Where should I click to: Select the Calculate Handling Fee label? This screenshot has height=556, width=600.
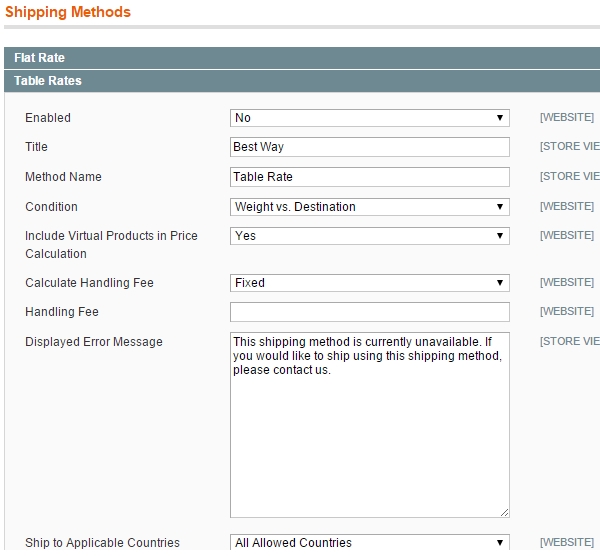click(89, 283)
